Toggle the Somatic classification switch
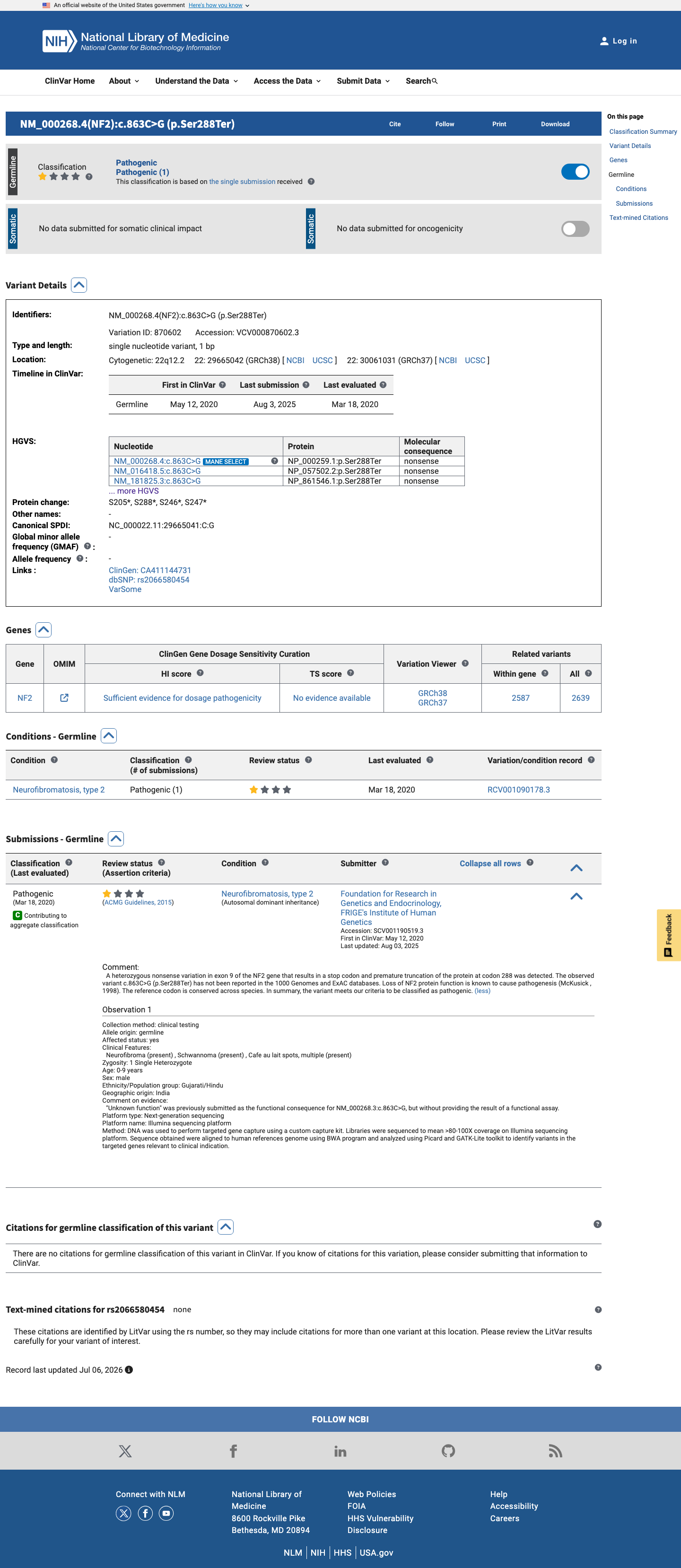 tap(575, 229)
